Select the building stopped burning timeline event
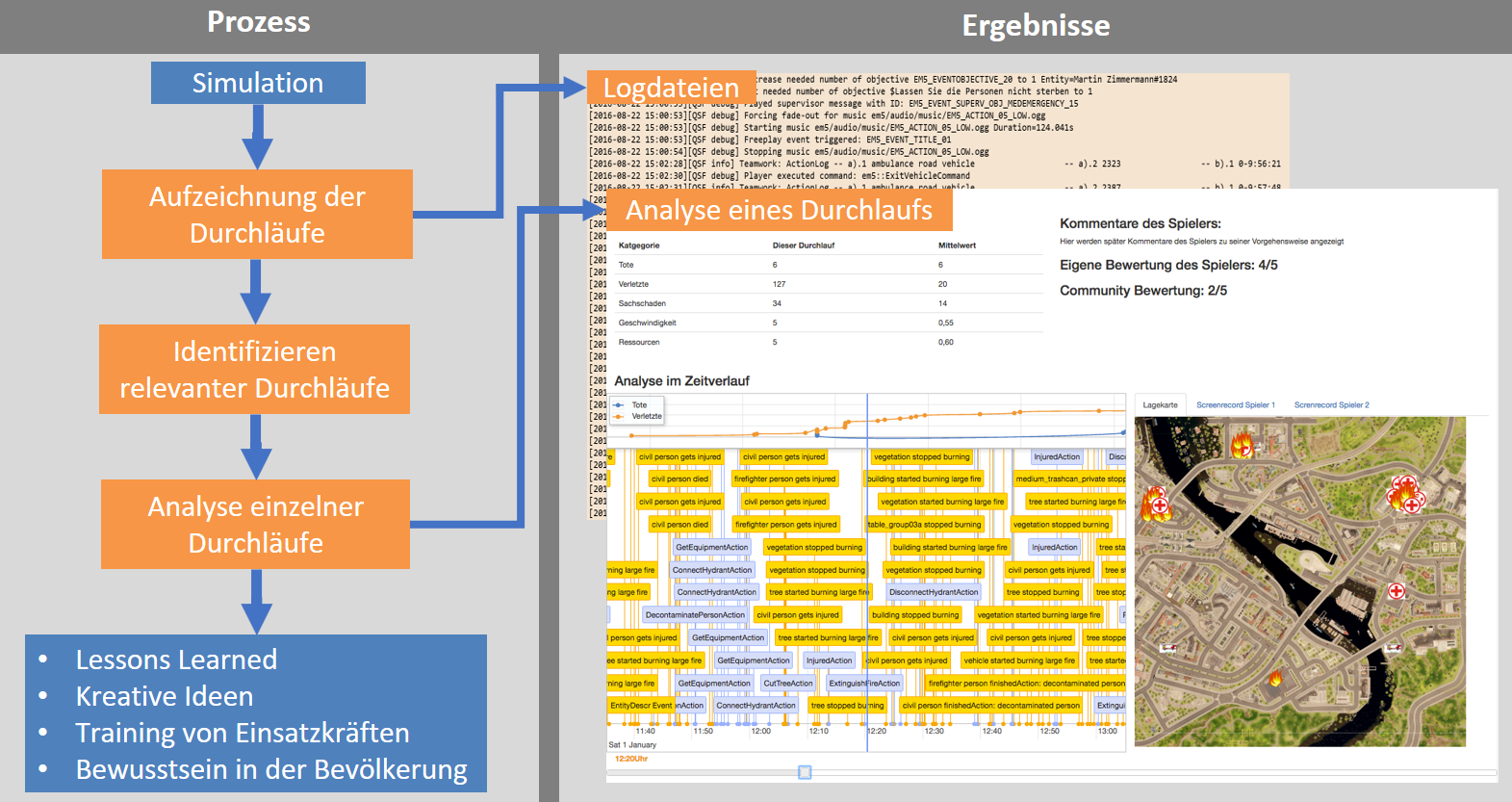Screen dimensions: 1512x802 coord(915,615)
